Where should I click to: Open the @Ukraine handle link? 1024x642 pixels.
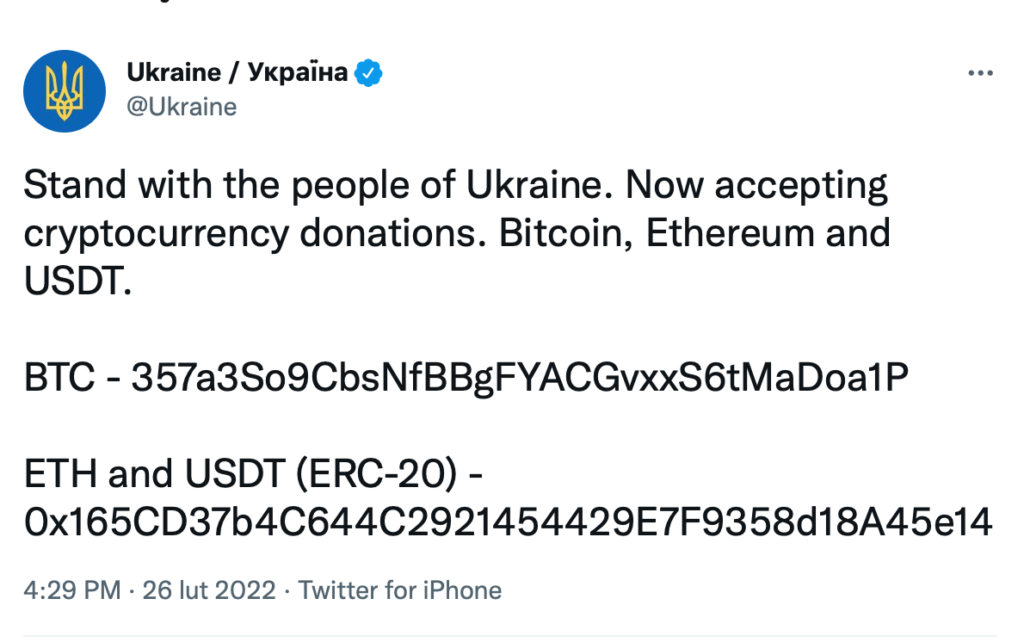182,106
